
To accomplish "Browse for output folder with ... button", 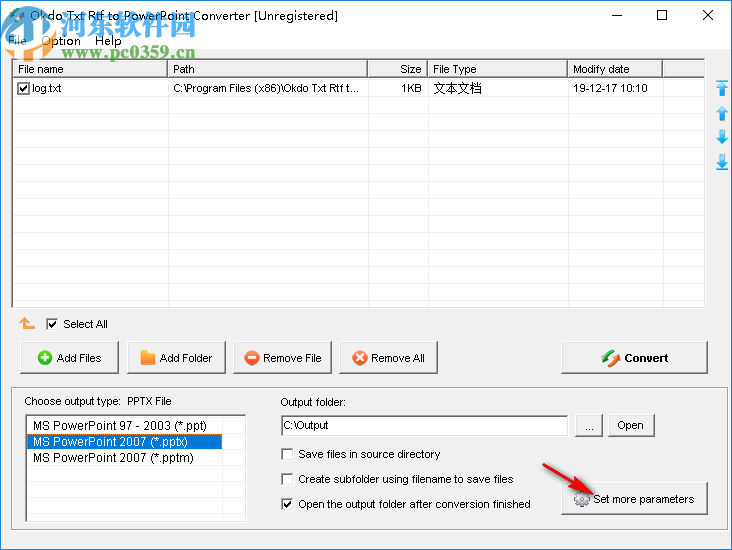I will [x=589, y=425].
